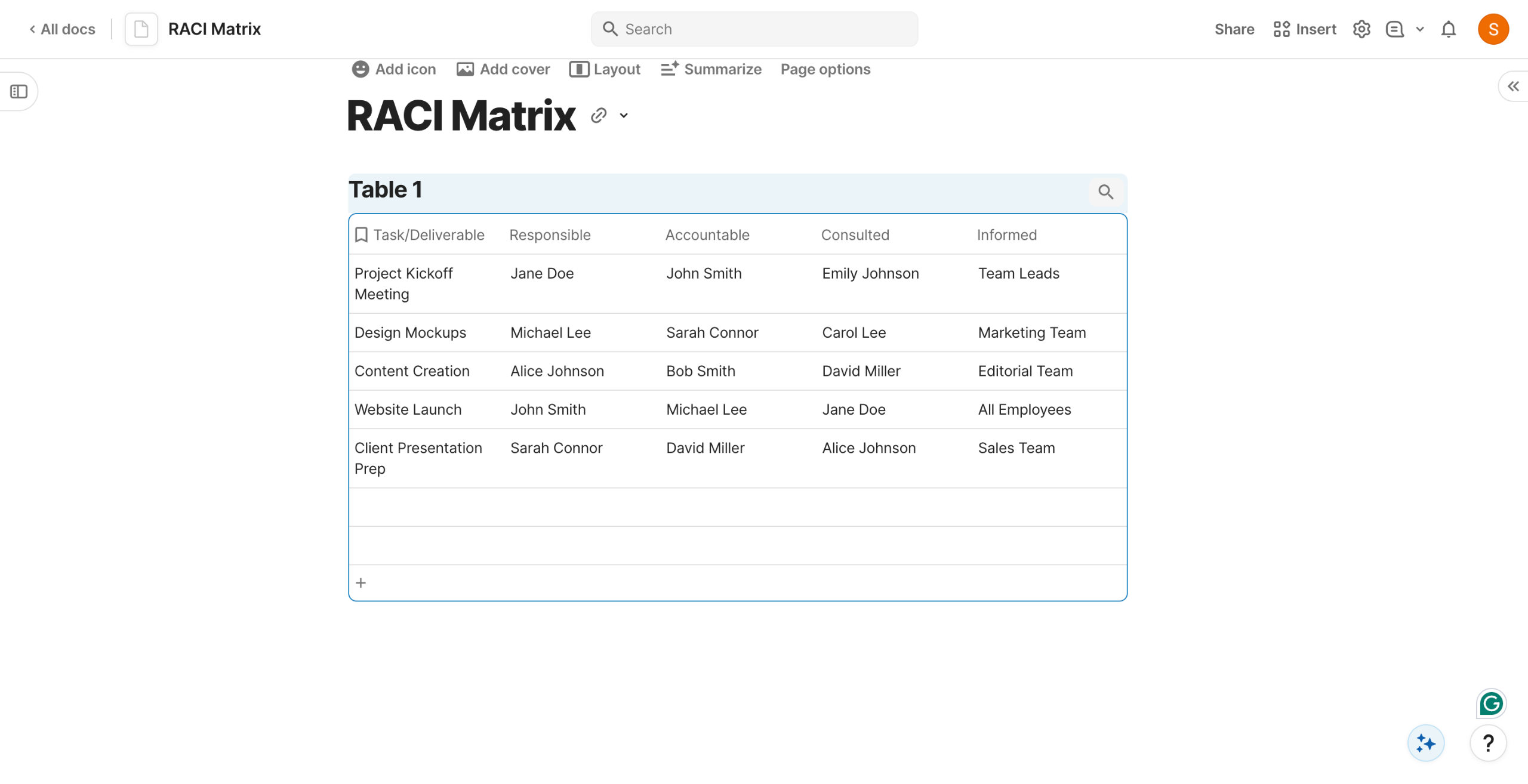Expand the comments dropdown chevron
Image resolution: width=1528 pixels, height=784 pixels.
1420,29
